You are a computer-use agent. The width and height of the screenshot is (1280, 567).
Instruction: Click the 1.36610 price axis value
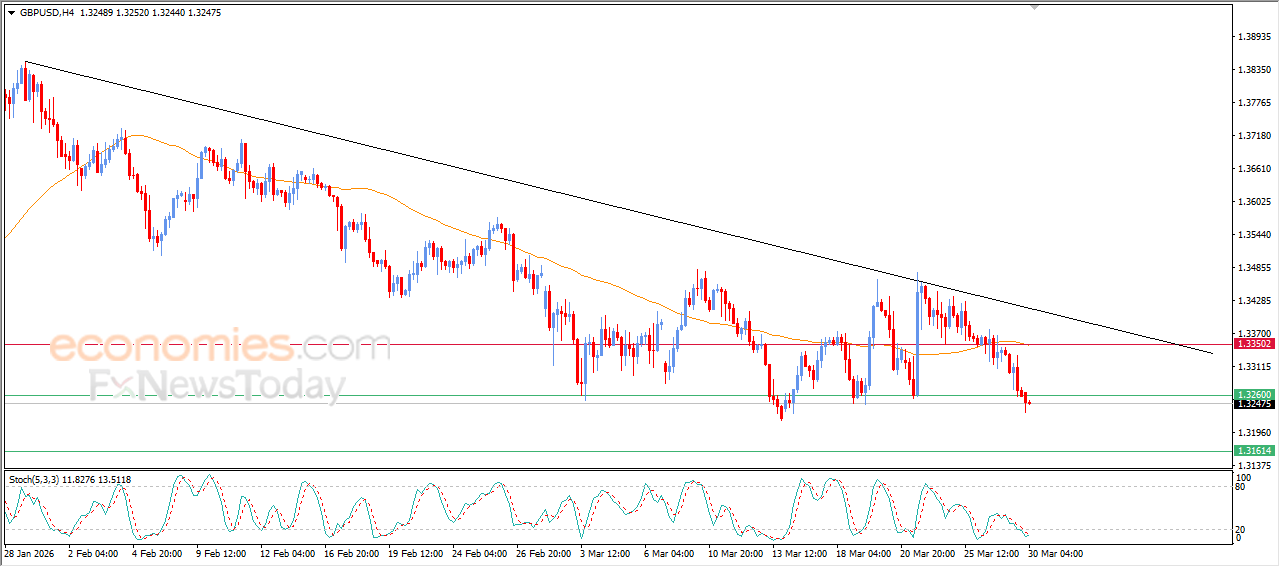tap(1254, 169)
